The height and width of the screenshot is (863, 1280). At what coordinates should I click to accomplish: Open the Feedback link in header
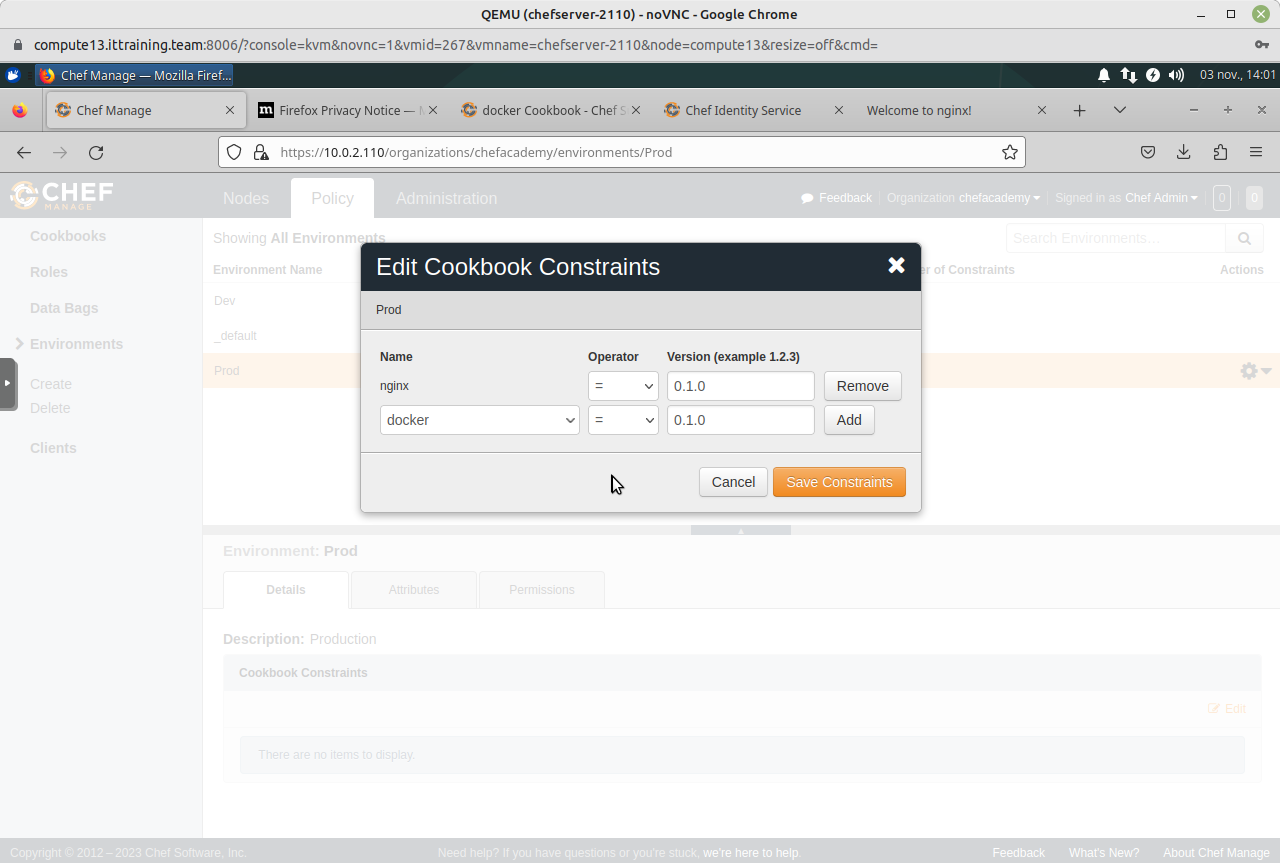(x=837, y=198)
